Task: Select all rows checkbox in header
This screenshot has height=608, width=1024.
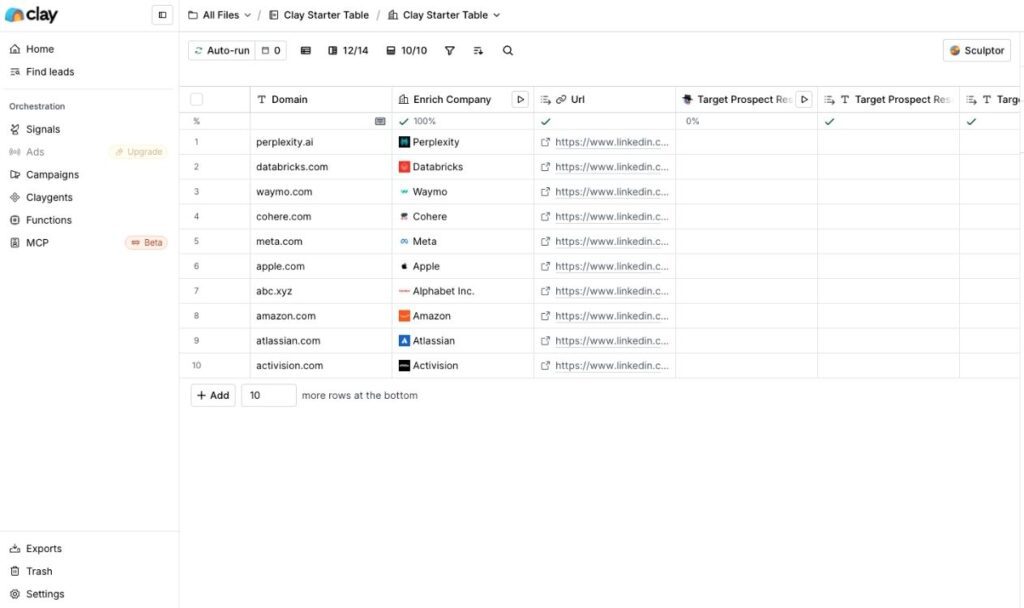Action: click(x=197, y=99)
